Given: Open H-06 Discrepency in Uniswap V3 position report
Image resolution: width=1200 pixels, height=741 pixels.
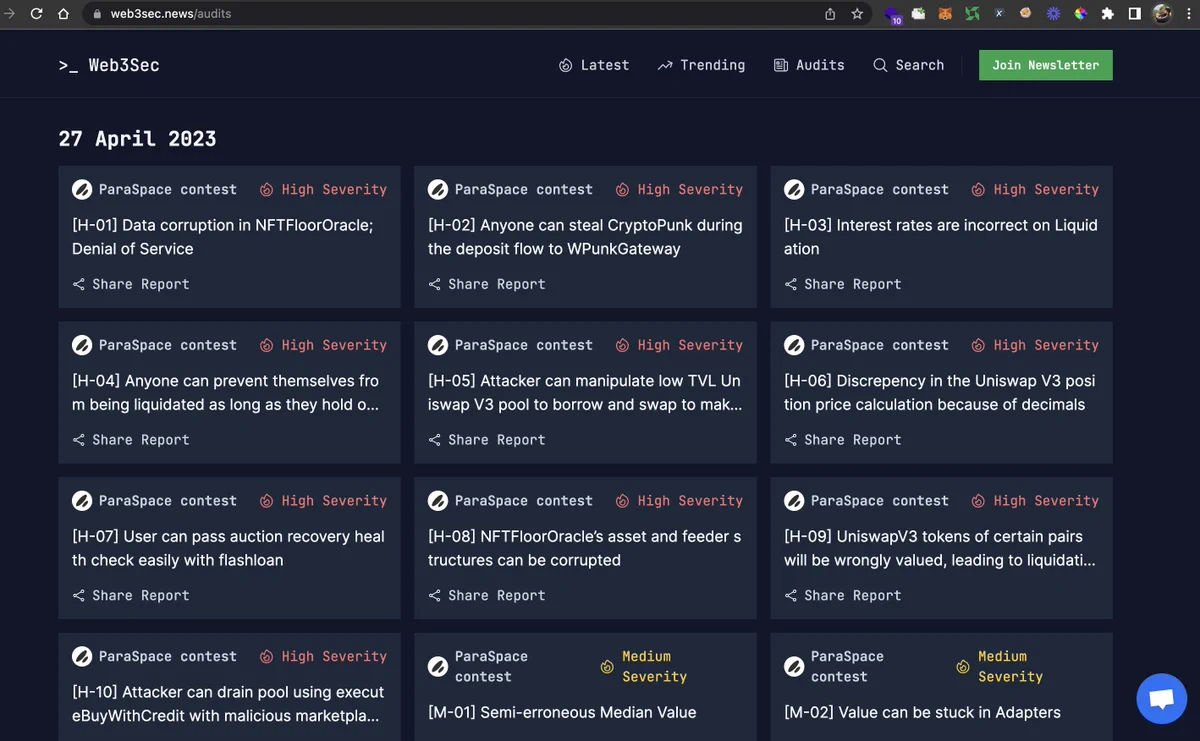Looking at the screenshot, I should coord(940,393).
